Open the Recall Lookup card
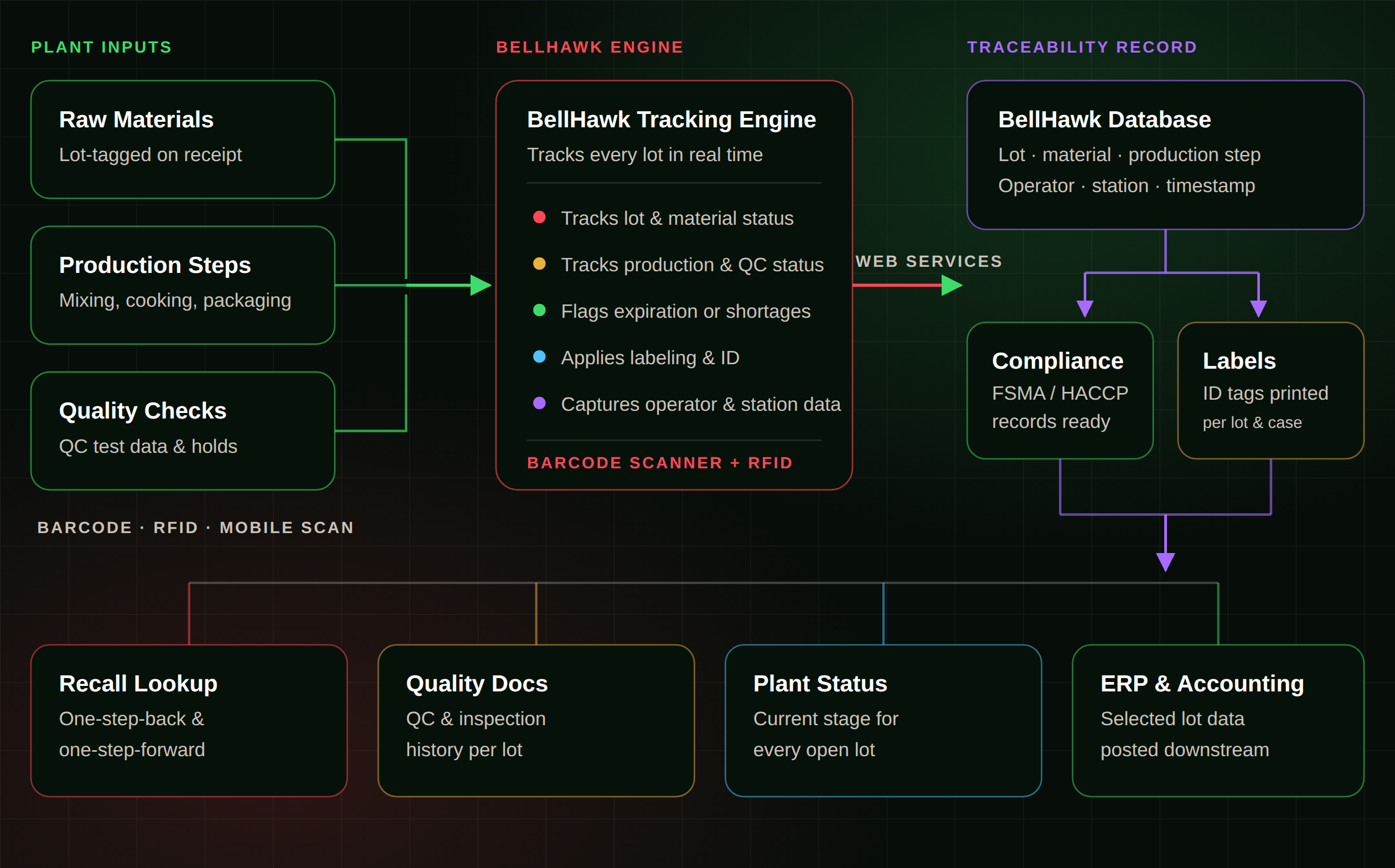1395x868 pixels. coord(189,720)
